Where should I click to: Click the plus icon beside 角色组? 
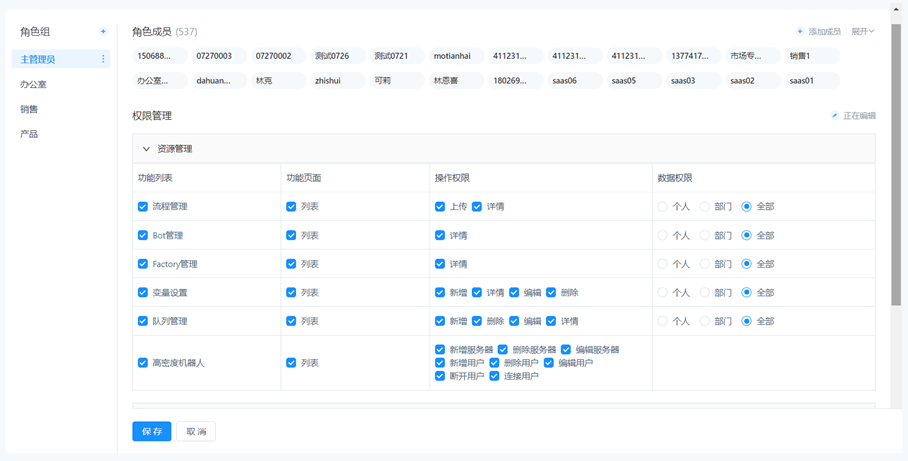(103, 32)
